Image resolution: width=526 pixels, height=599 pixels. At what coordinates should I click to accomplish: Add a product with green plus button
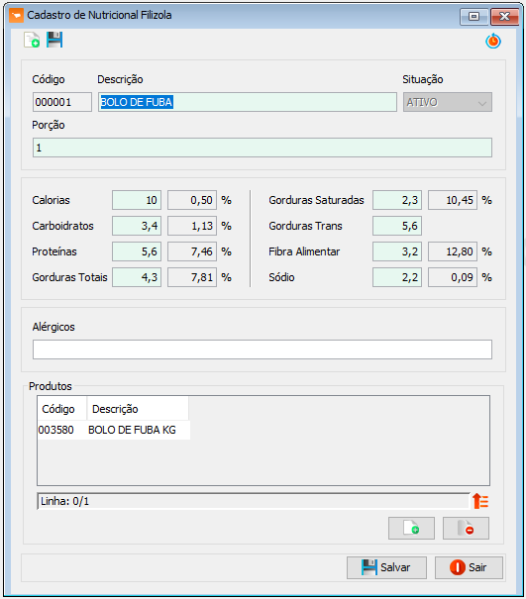tap(411, 528)
